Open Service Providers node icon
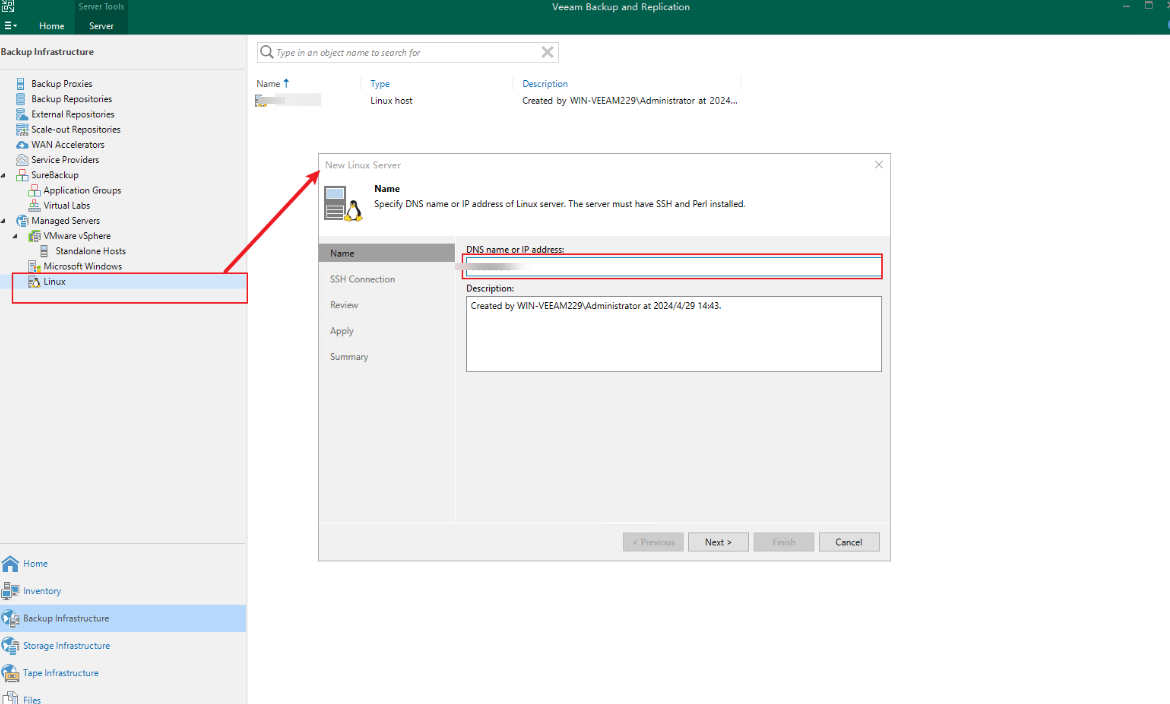The height and width of the screenshot is (704, 1170). 21,160
